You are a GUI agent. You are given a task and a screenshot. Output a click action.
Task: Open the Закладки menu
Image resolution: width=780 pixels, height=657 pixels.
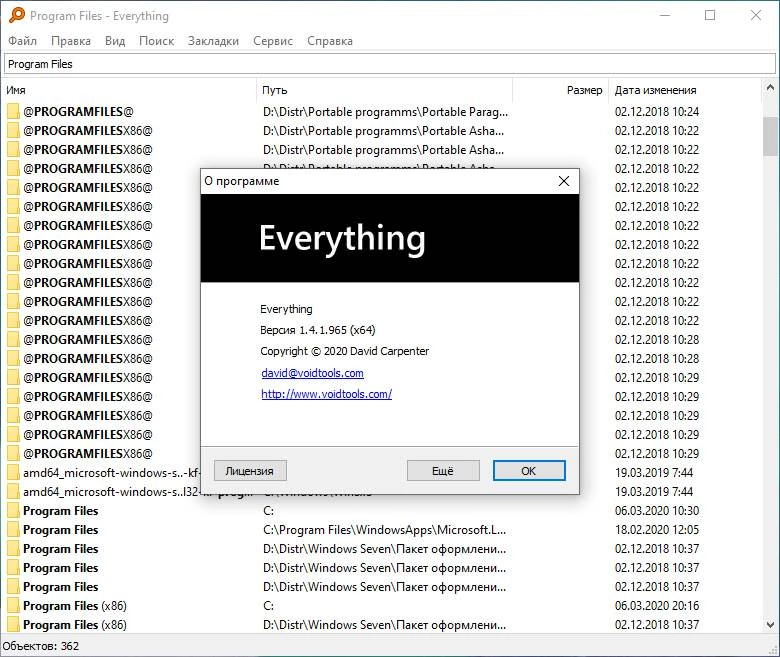pyautogui.click(x=213, y=41)
